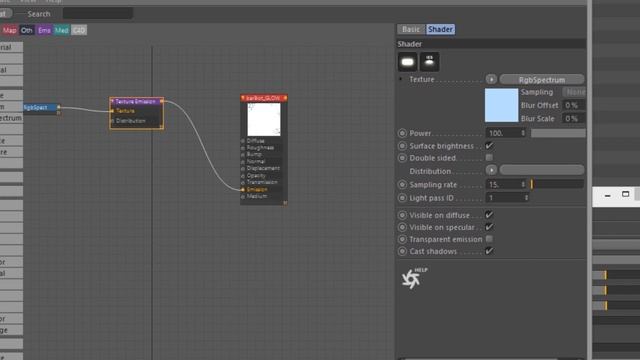640x360 pixels.
Task: Minimize the background window on the right
Action: pos(607,196)
